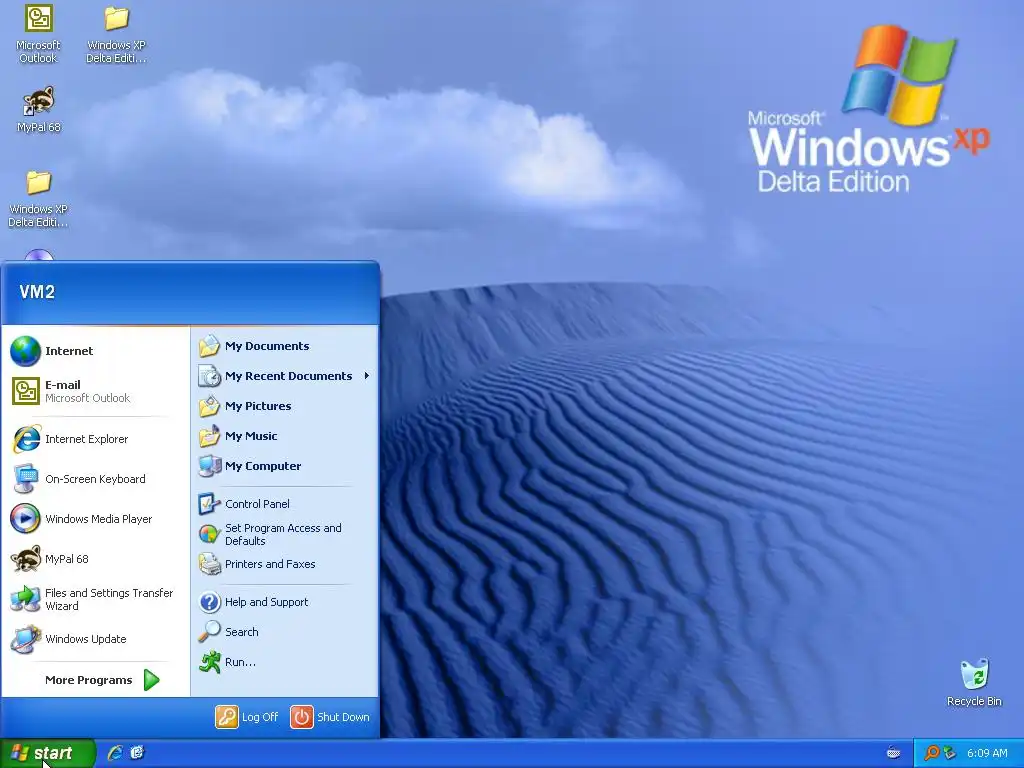
Task: Click the keyboard icon on taskbar
Action: coord(893,753)
